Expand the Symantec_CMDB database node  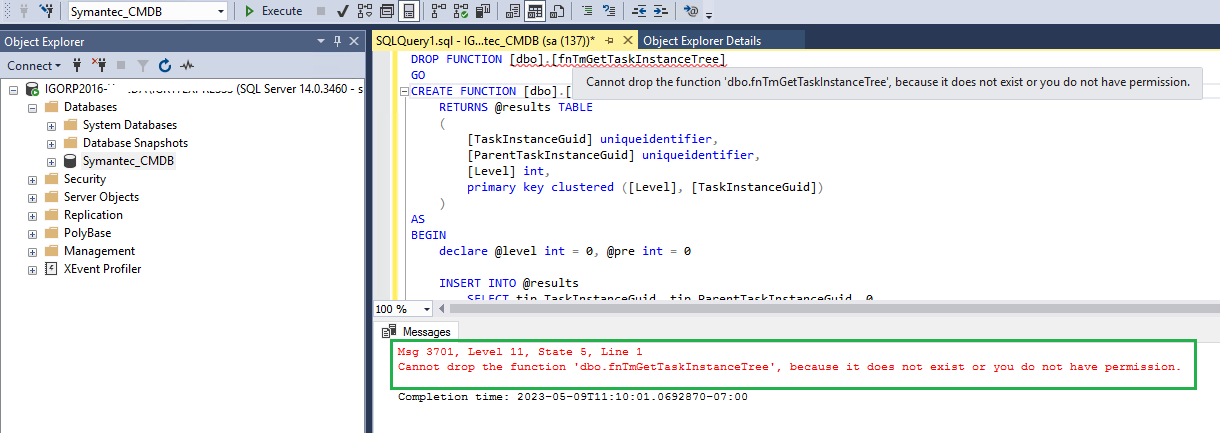pyautogui.click(x=52, y=161)
